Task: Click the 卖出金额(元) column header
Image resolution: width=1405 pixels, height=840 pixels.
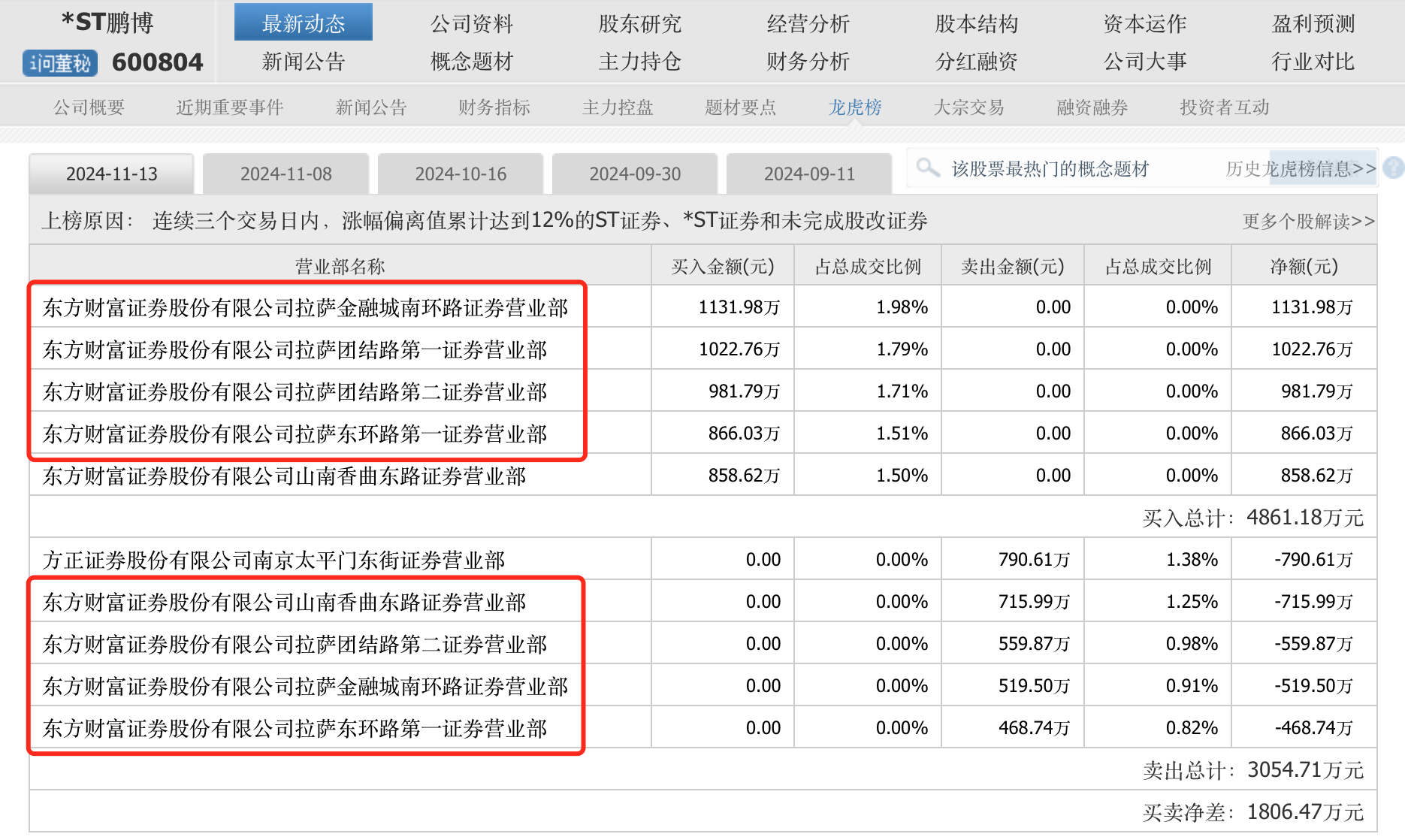Action: tap(1013, 266)
